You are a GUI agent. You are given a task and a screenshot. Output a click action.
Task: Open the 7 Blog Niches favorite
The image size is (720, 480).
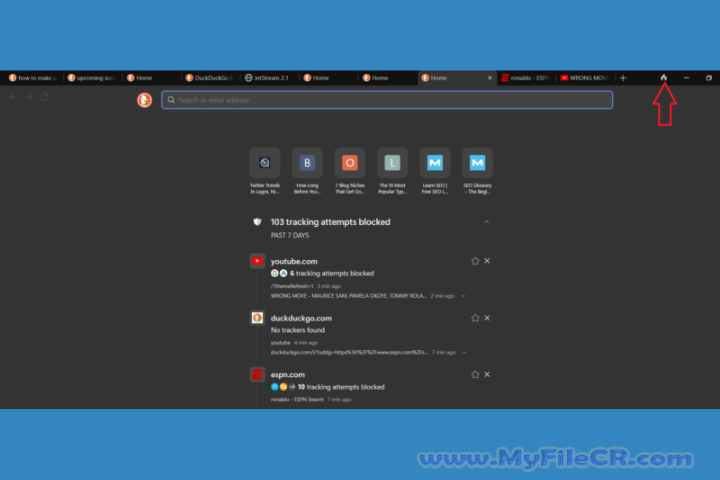349,171
